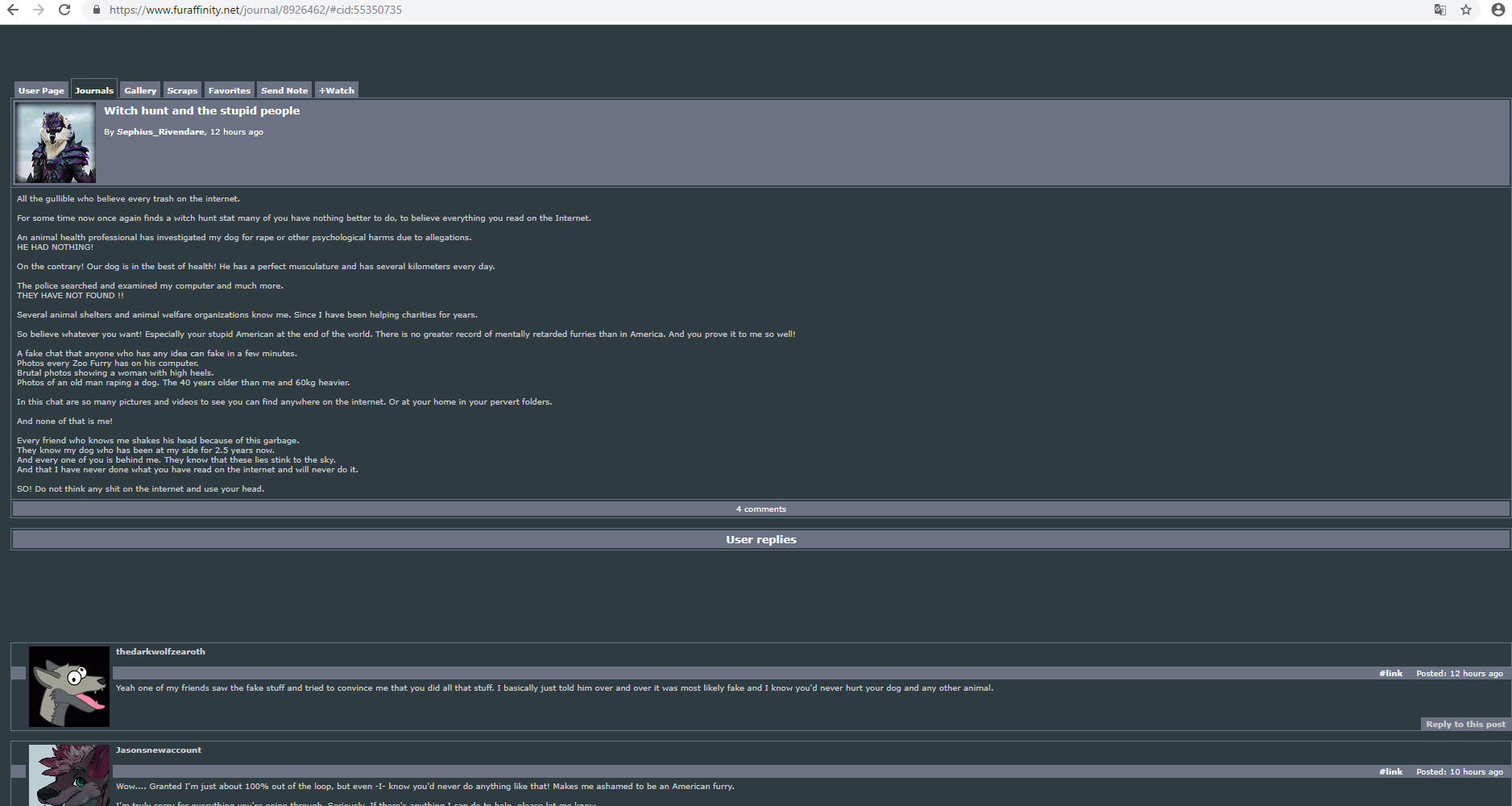1512x806 pixels.
Task: Open the User Page tab
Action: (41, 90)
